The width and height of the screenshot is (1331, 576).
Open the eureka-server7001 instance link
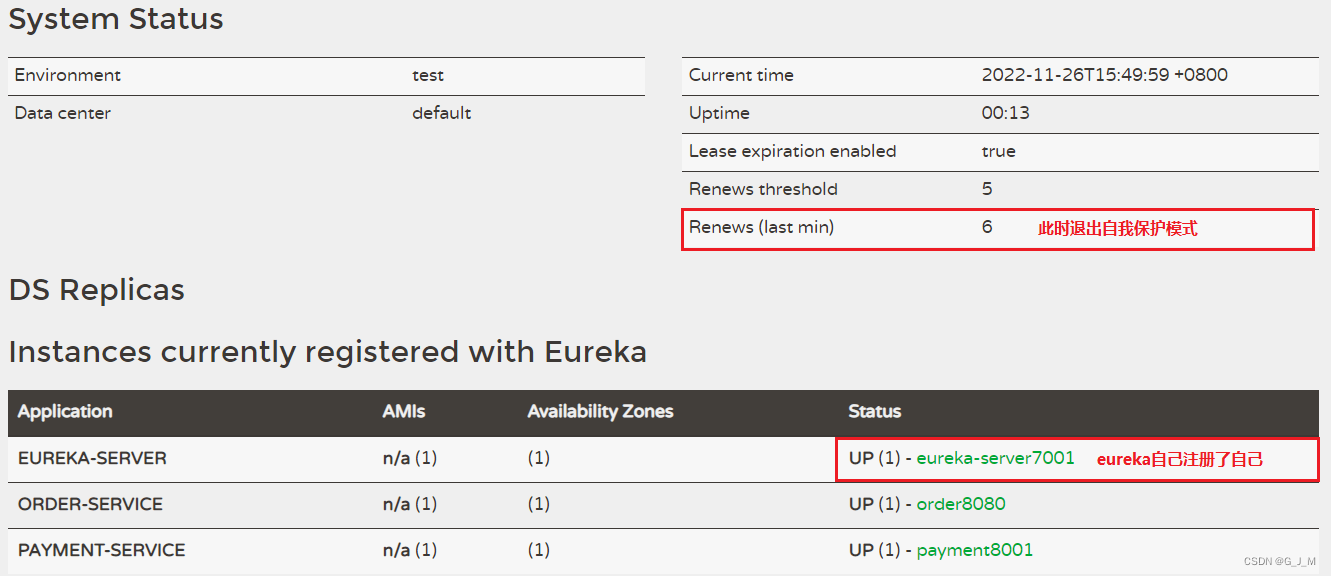coord(995,458)
